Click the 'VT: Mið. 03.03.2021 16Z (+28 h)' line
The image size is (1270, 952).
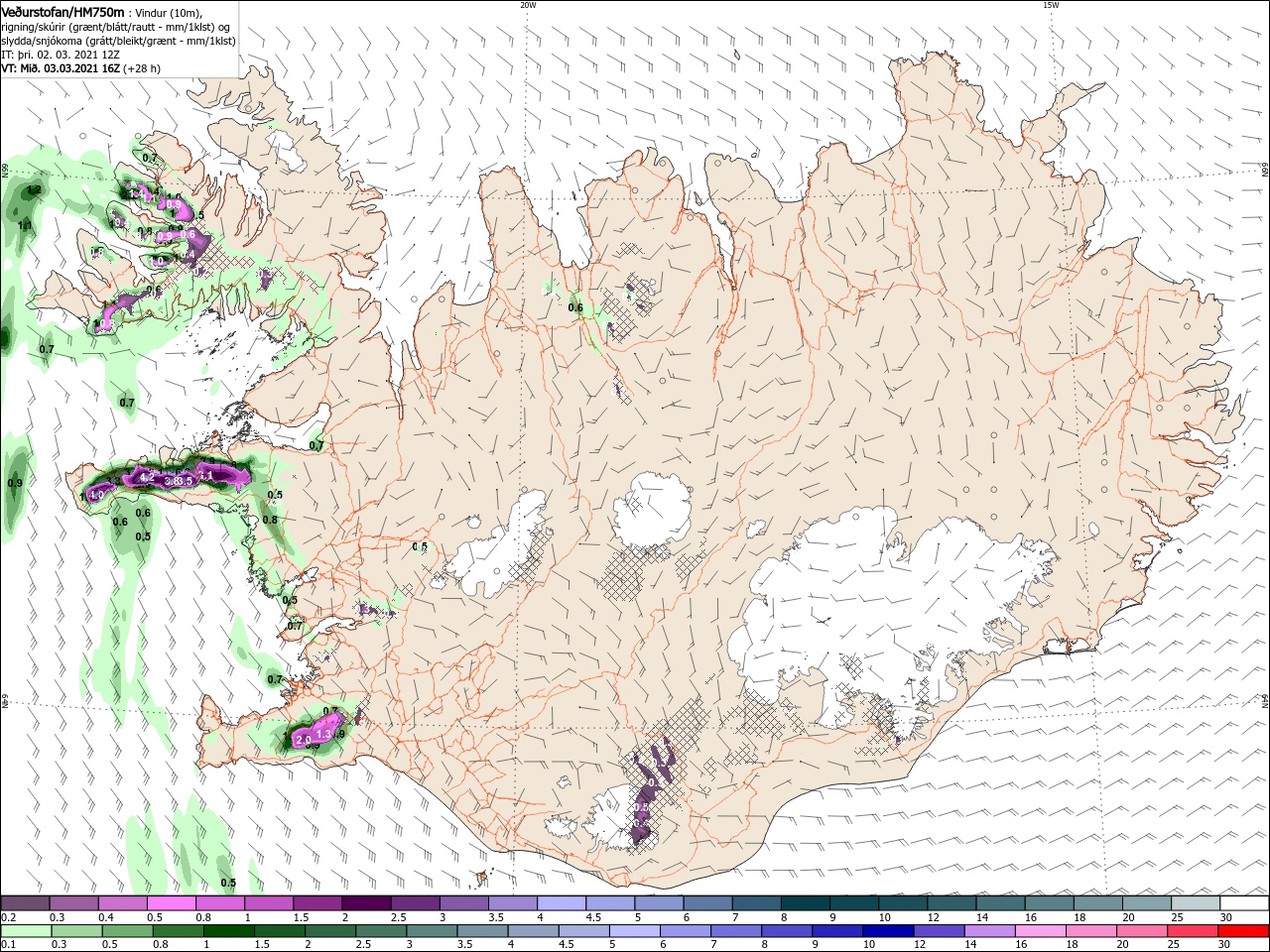[x=80, y=68]
